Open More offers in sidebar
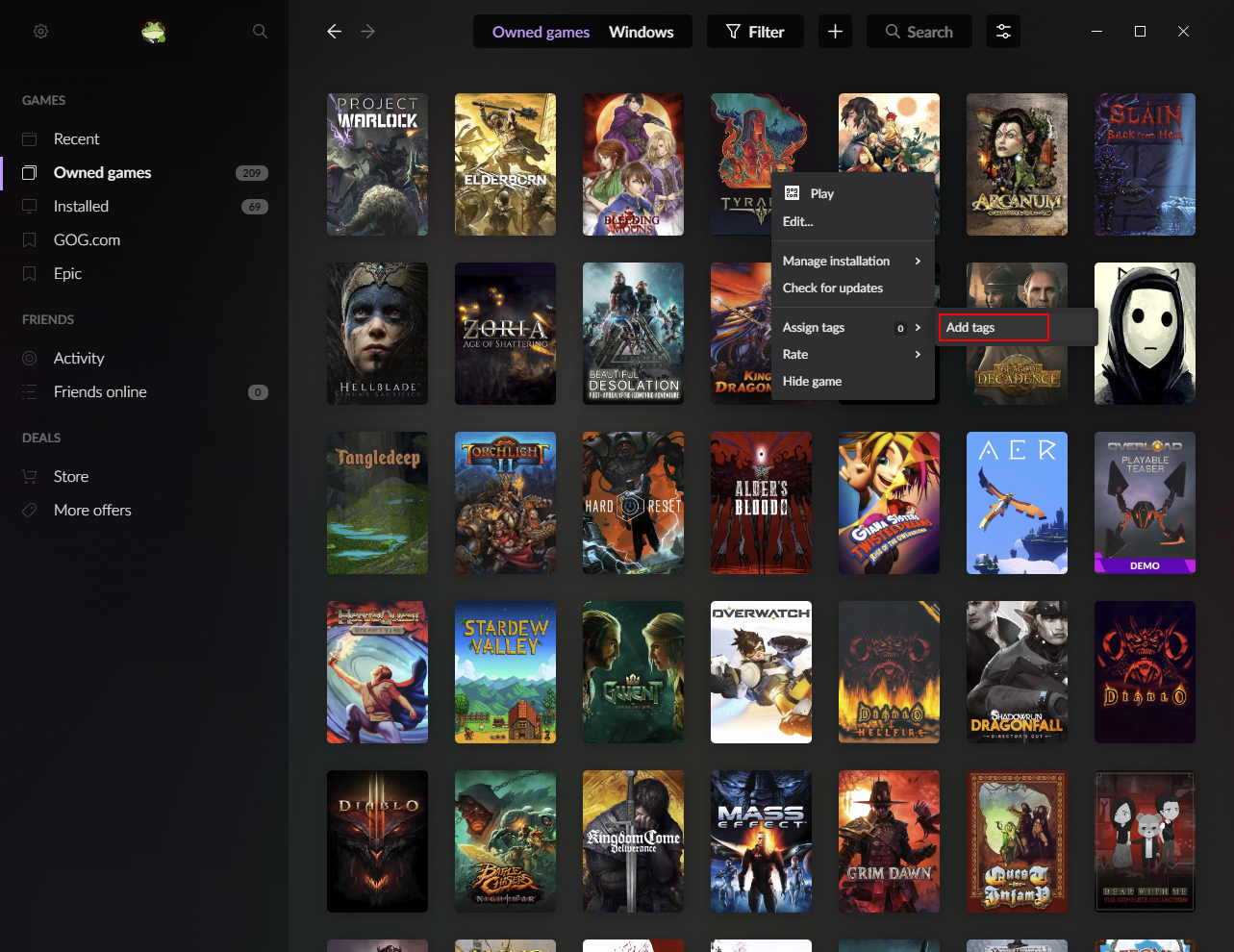1234x952 pixels. [92, 511]
